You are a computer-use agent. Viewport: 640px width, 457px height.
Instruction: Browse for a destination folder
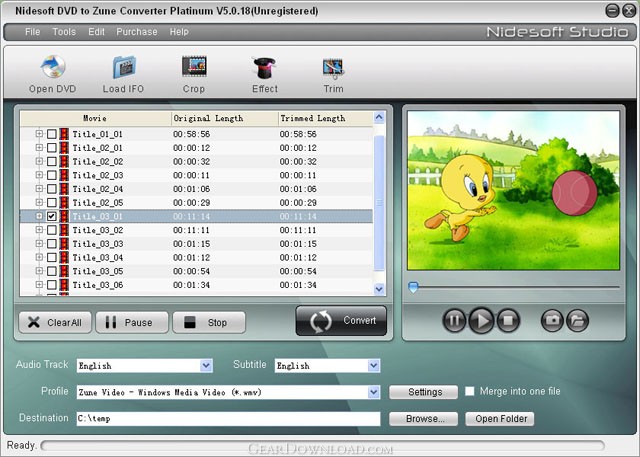(x=423, y=419)
